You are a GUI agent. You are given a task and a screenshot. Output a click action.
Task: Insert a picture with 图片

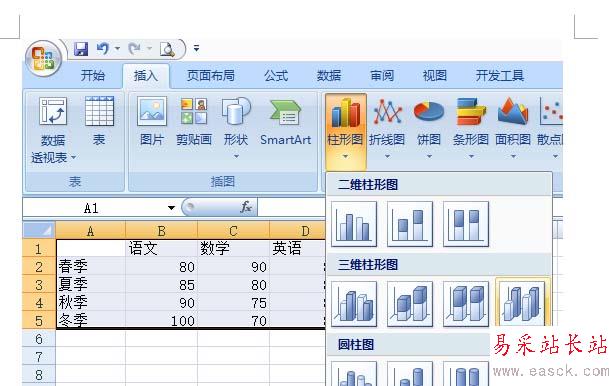tap(152, 121)
